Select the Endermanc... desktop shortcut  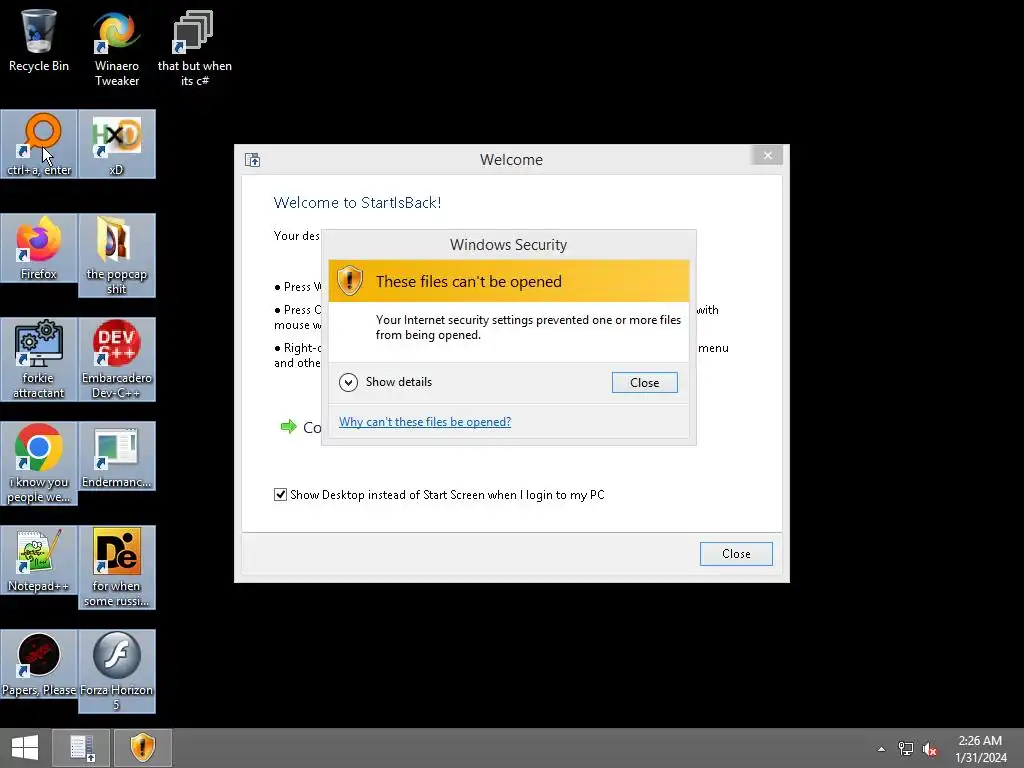pos(117,456)
